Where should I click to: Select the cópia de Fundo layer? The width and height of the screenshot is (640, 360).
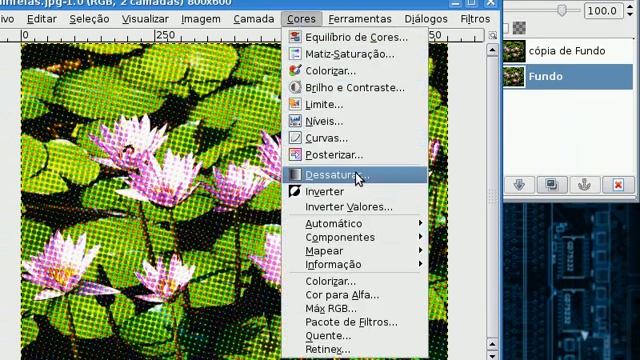(568, 51)
